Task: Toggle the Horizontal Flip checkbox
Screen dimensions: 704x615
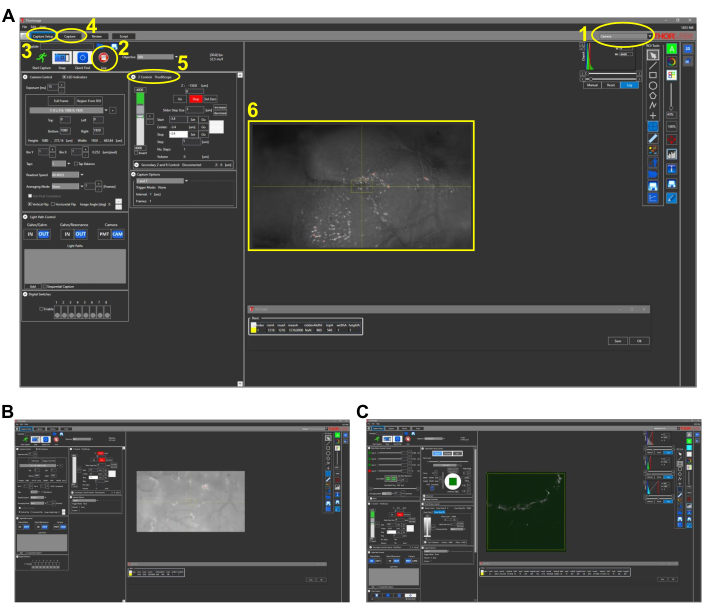Action: [53, 204]
